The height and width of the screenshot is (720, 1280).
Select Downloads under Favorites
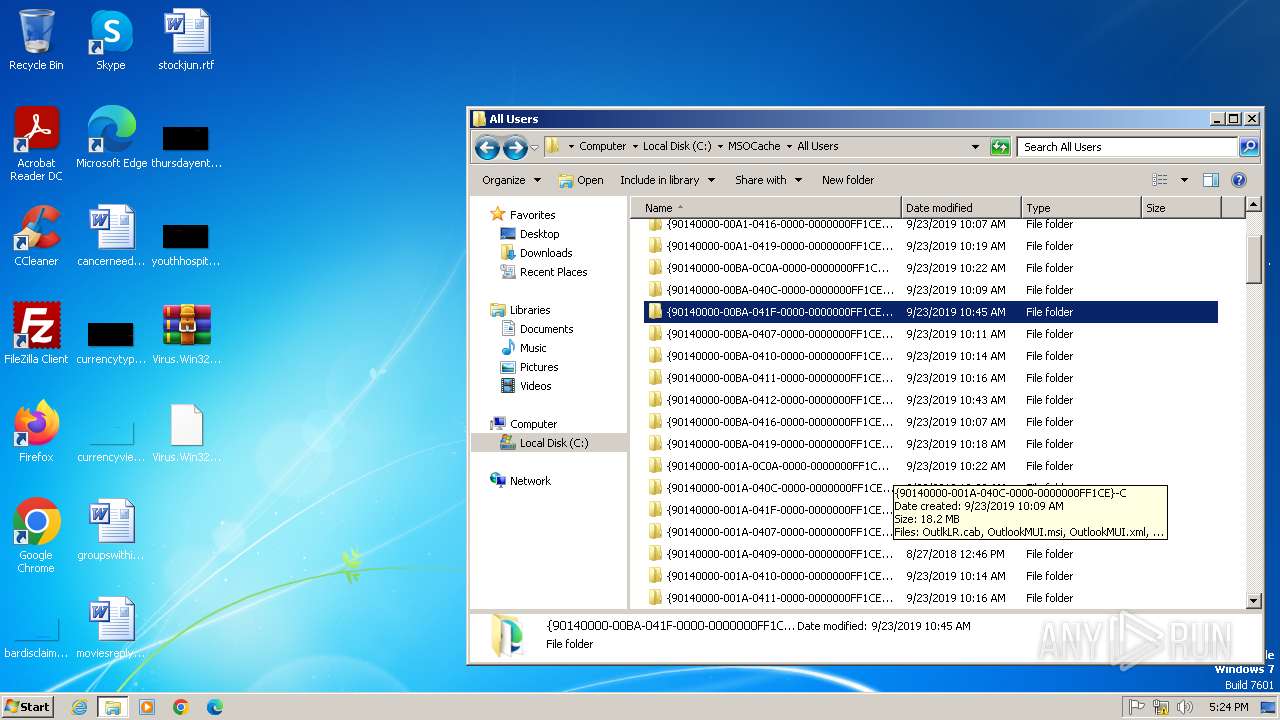coord(546,253)
